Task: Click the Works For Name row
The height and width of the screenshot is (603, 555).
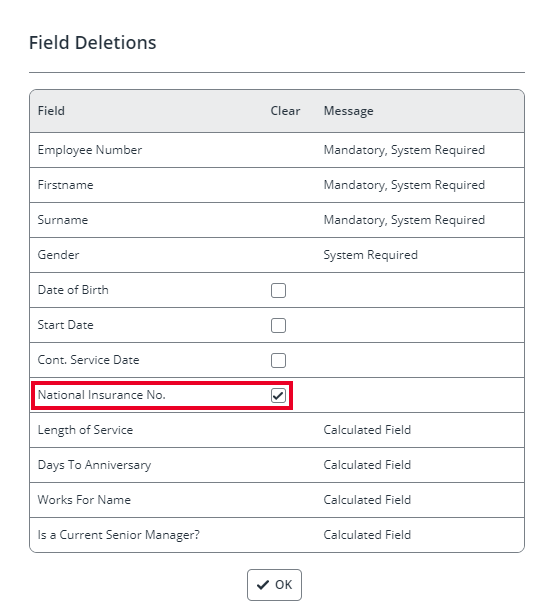Action: [277, 500]
